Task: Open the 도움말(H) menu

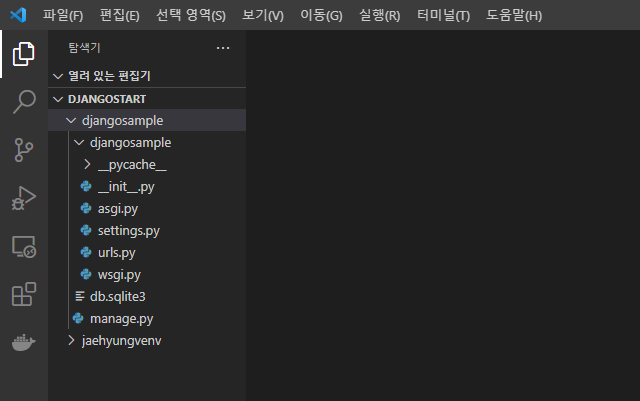Action: 514,16
